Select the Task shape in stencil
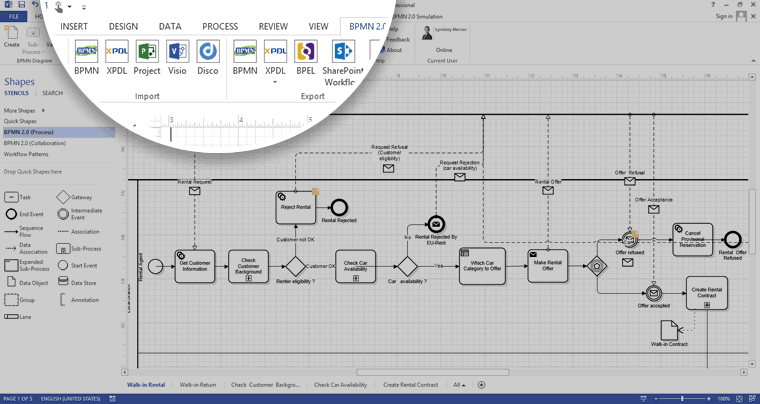760x404 pixels. point(11,197)
